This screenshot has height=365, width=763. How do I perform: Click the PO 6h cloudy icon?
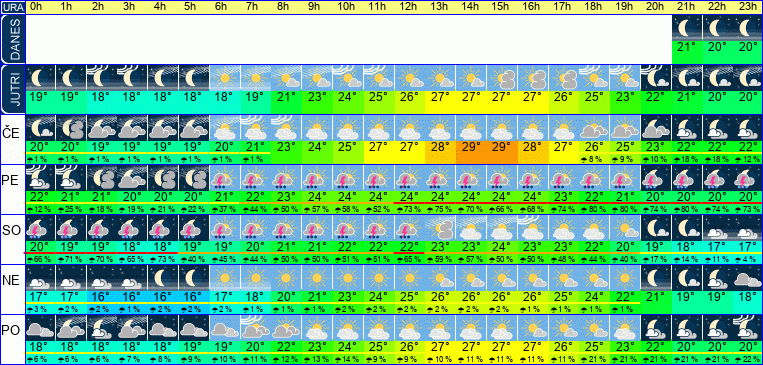pyautogui.click(x=224, y=328)
